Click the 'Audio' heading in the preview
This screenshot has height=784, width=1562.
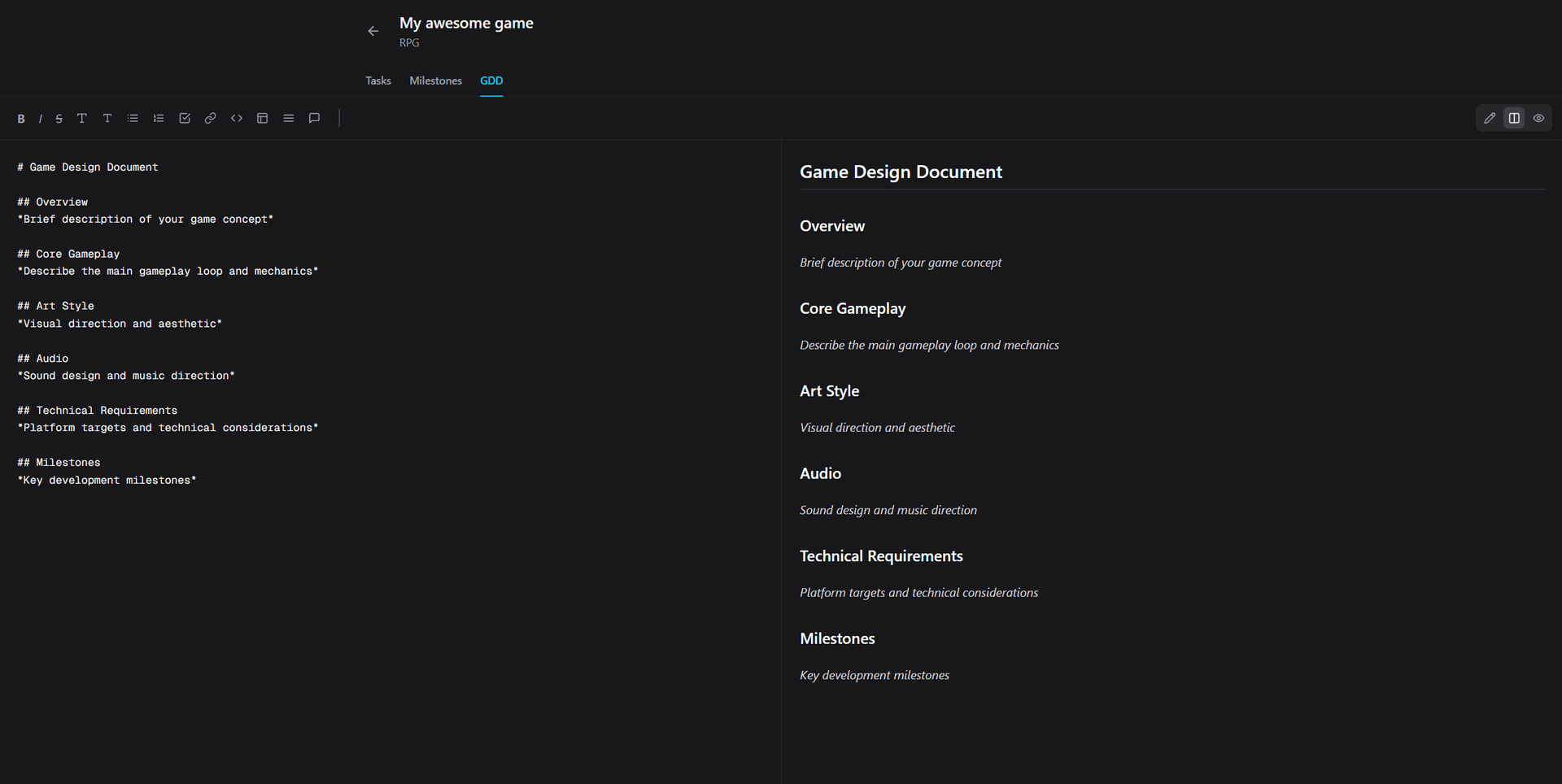point(820,473)
